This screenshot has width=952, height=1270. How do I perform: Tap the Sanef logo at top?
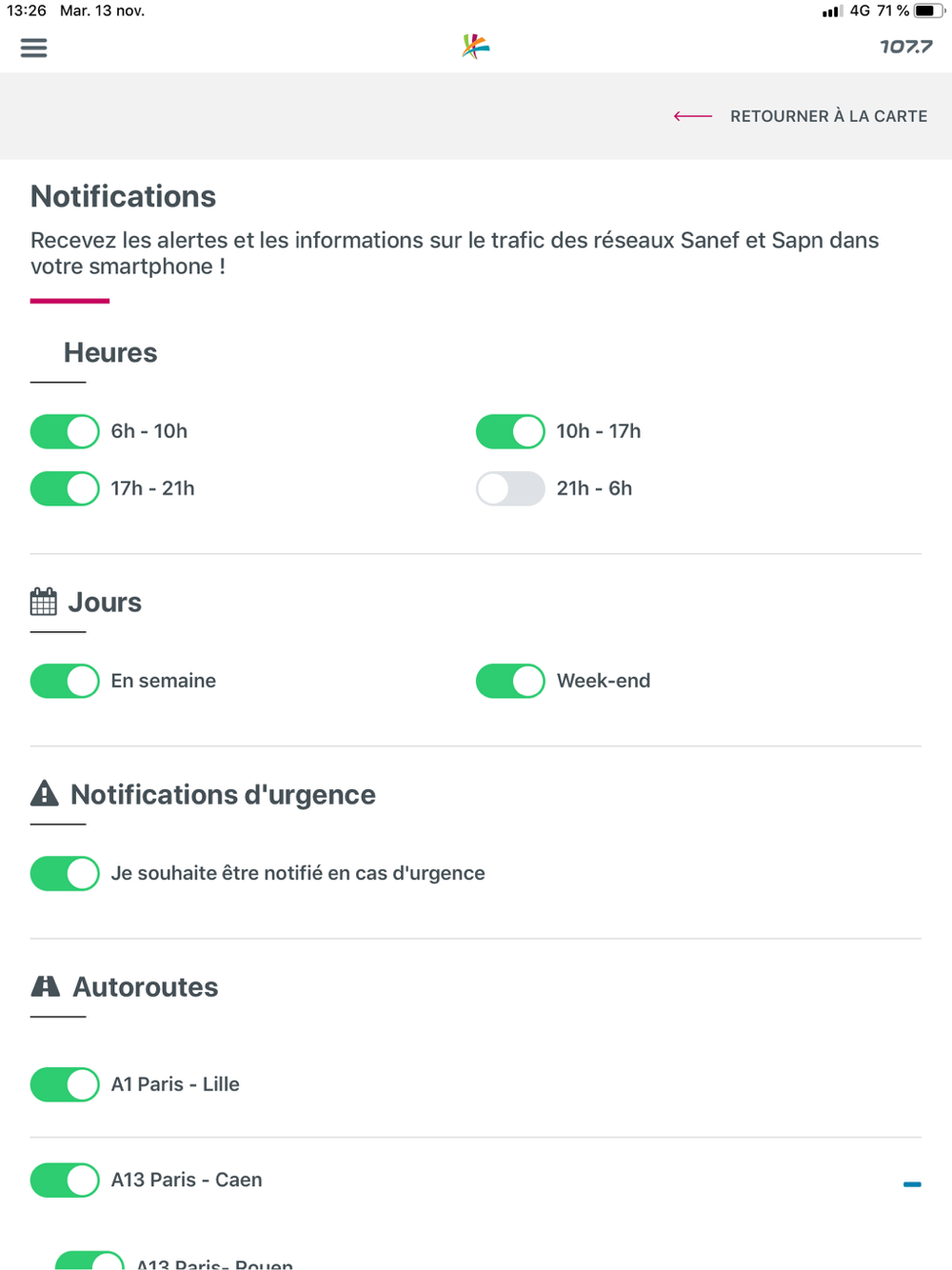point(475,46)
